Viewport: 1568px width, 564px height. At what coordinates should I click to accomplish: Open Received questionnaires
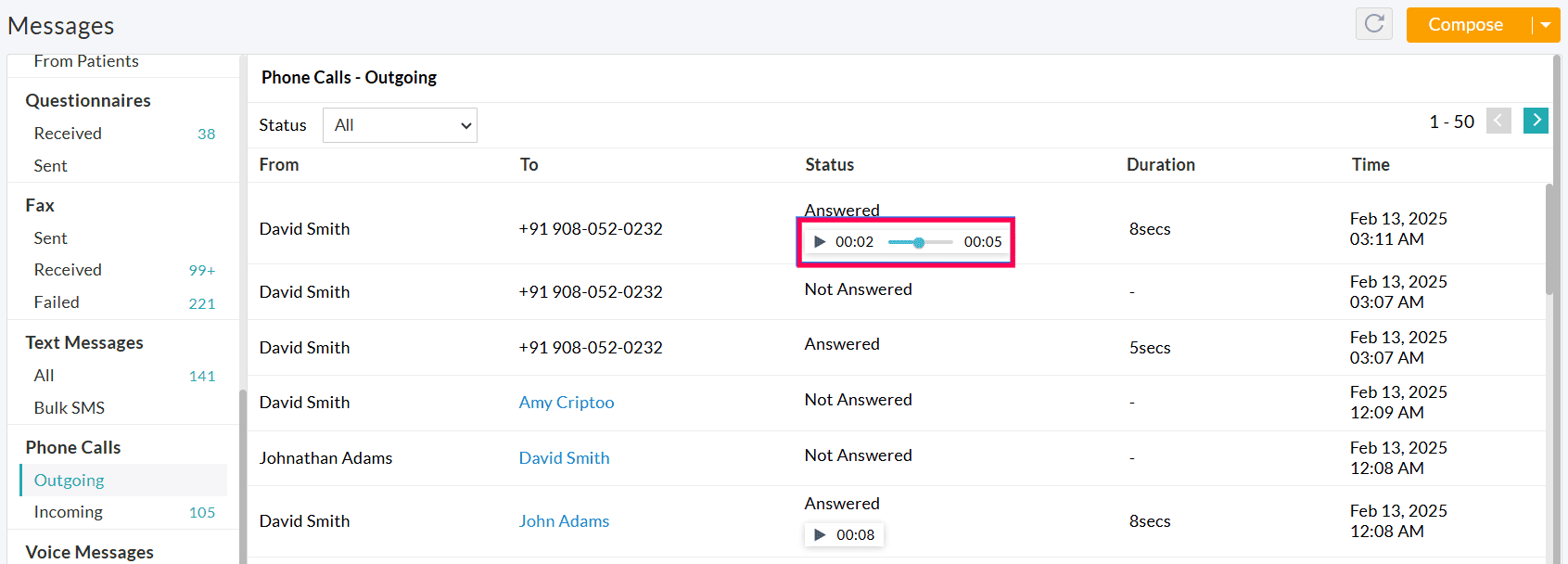click(x=68, y=134)
